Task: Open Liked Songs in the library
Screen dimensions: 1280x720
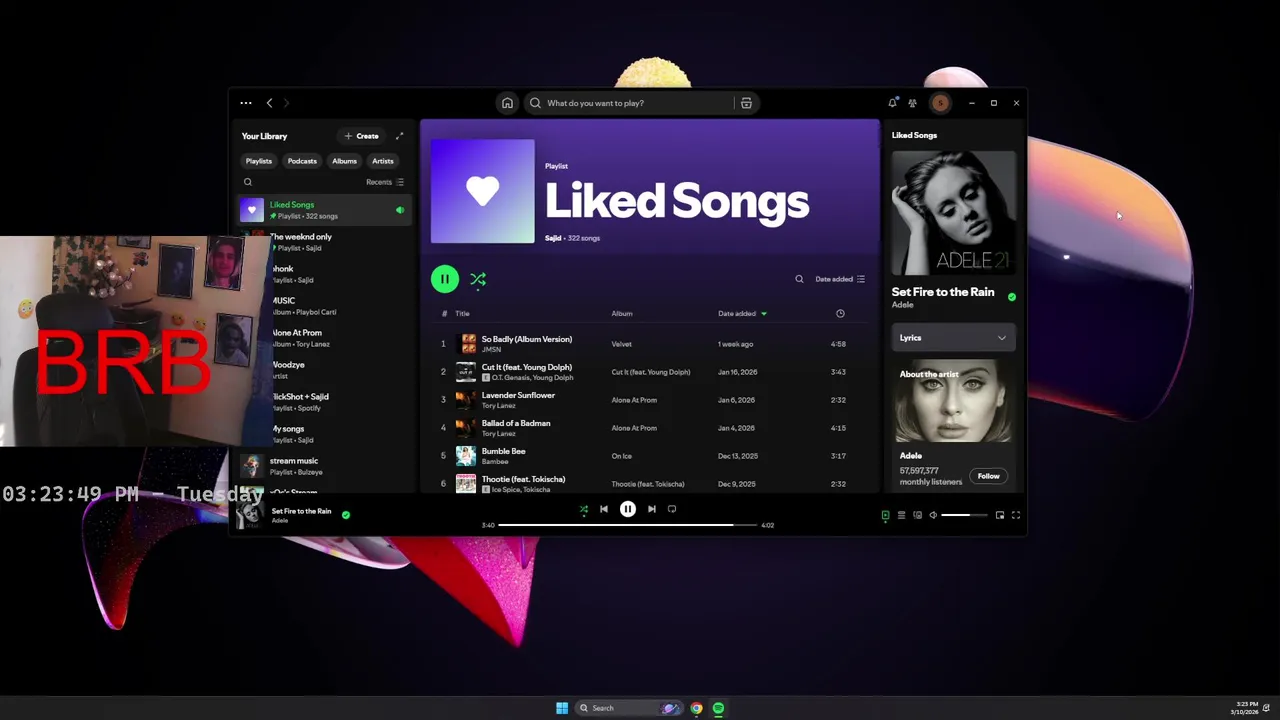Action: pyautogui.click(x=325, y=210)
